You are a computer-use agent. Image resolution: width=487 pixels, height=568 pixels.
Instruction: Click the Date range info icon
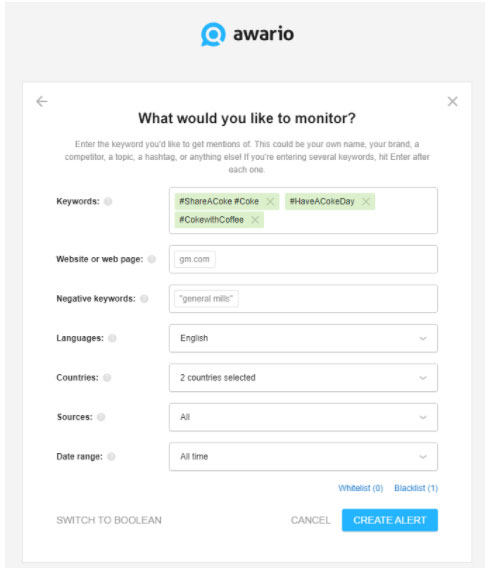pos(111,457)
